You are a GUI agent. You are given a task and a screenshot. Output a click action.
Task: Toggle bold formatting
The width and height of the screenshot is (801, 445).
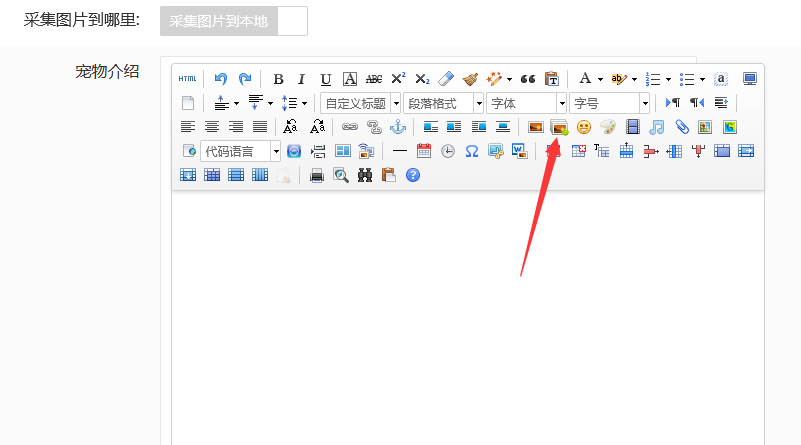click(278, 79)
